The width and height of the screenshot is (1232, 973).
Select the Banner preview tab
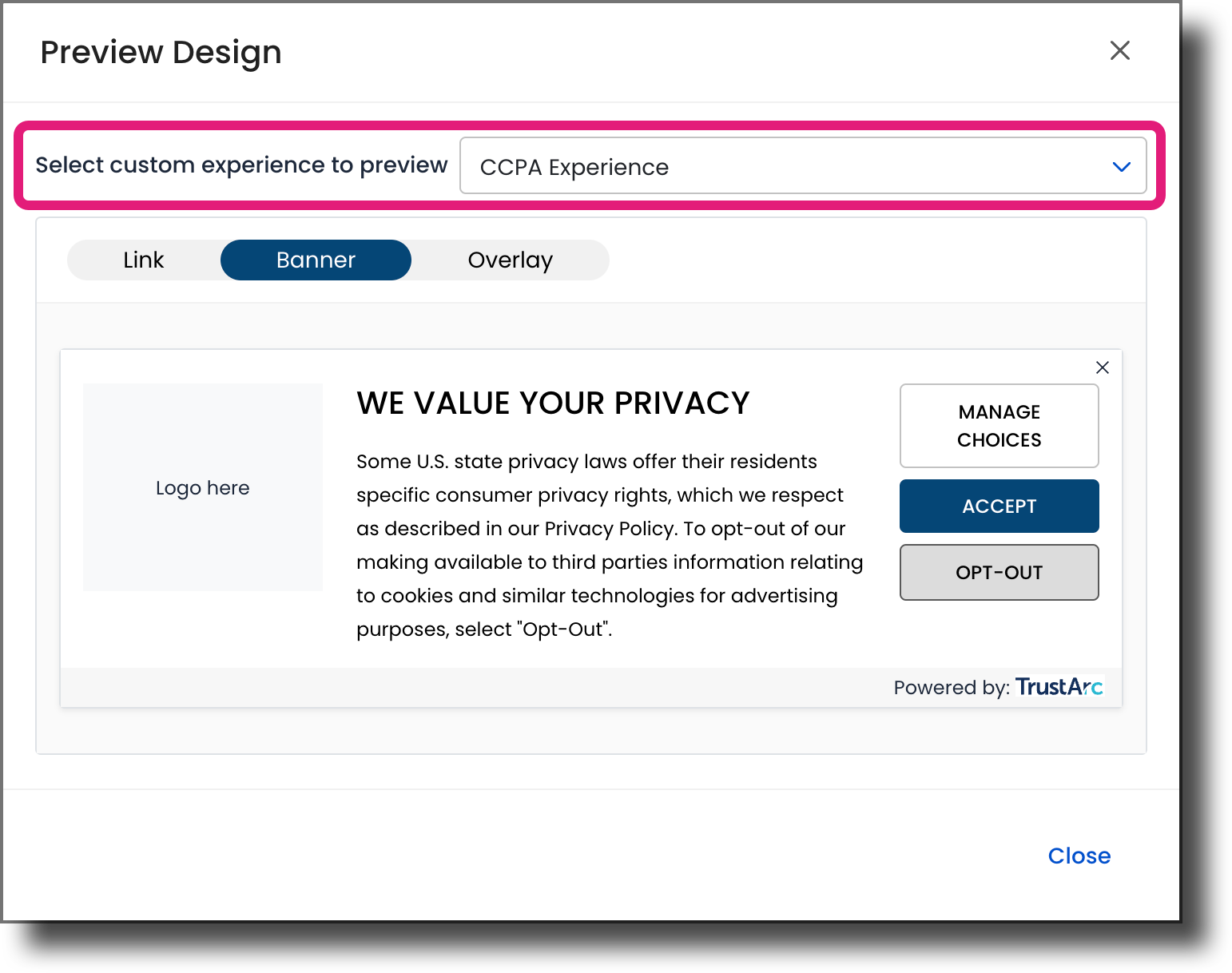[x=315, y=260]
